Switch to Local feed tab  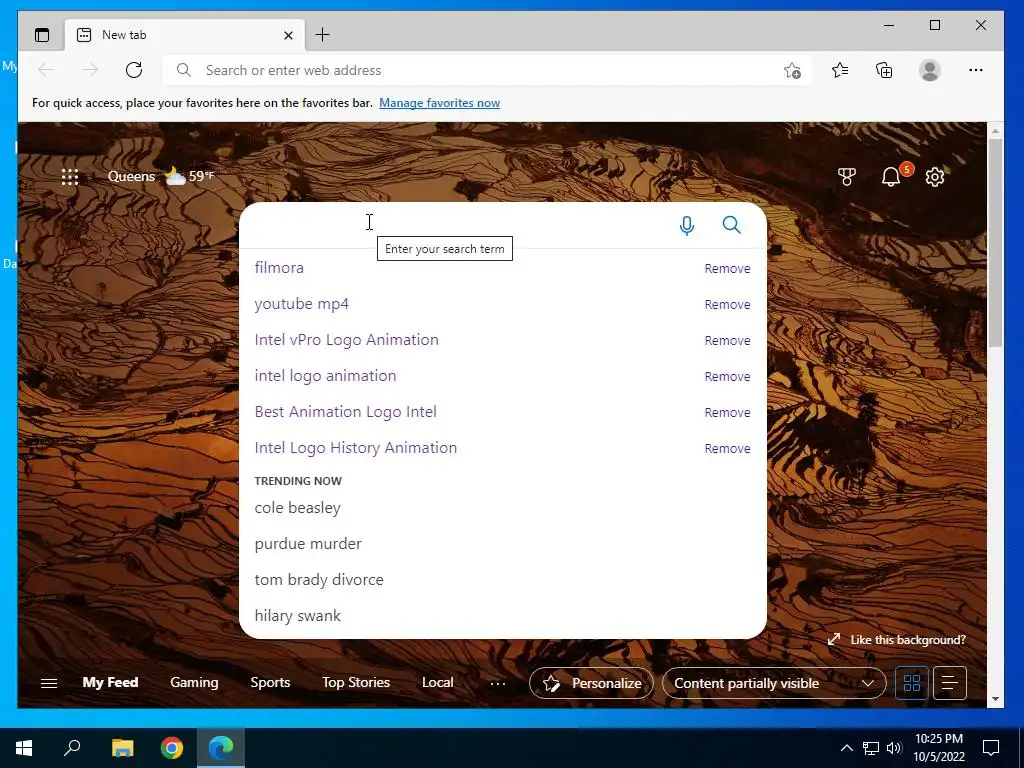click(438, 682)
